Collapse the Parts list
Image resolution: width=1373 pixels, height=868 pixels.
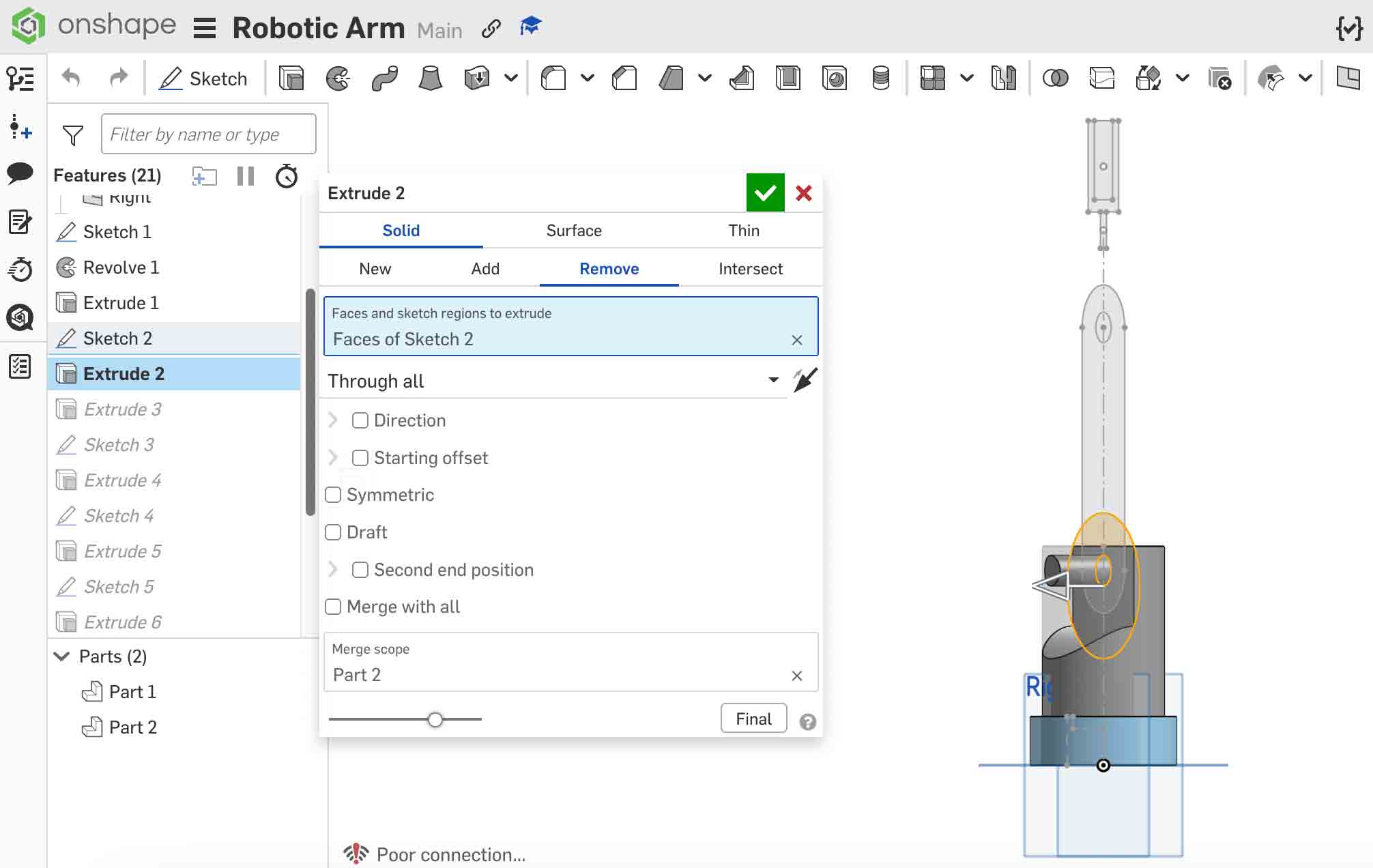coord(62,656)
